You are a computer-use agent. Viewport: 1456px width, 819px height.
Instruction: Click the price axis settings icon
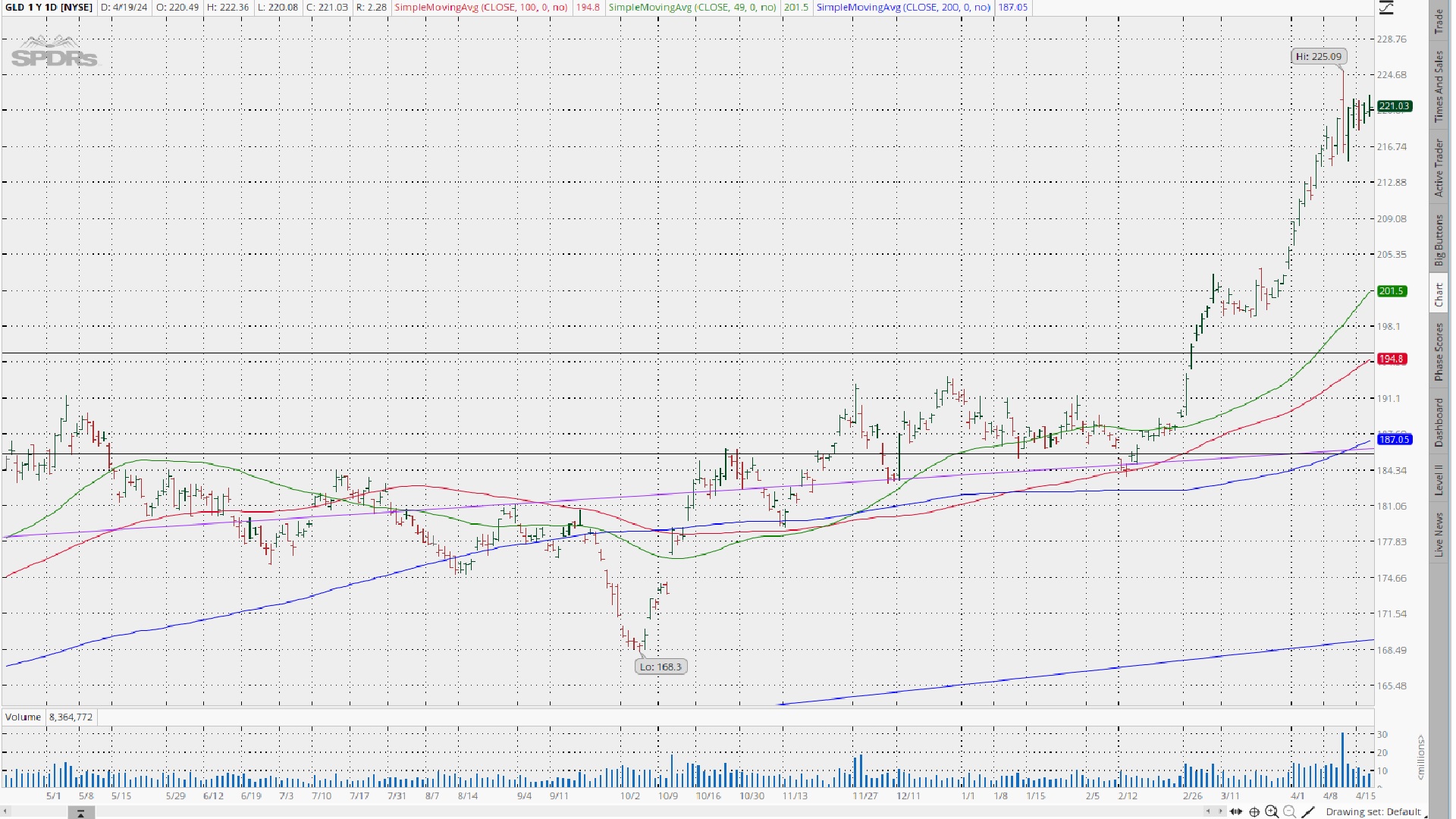(x=1386, y=8)
